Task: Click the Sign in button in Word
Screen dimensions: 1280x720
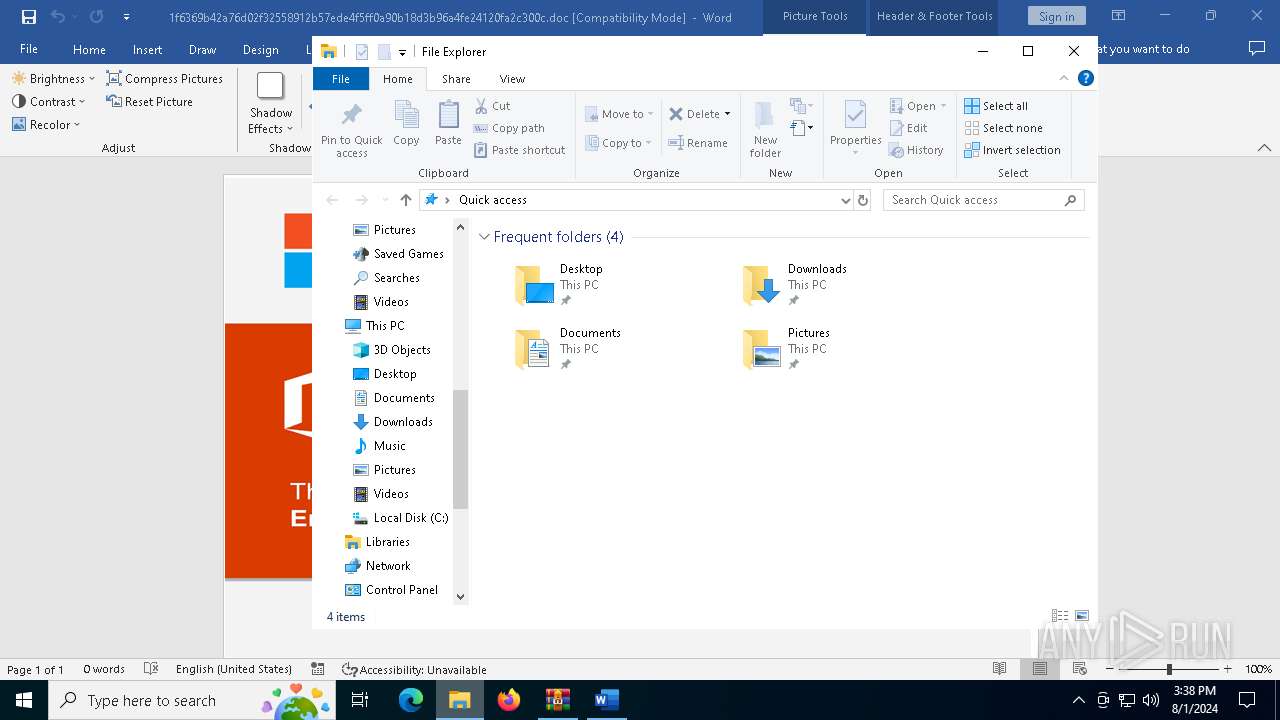Action: tap(1056, 17)
